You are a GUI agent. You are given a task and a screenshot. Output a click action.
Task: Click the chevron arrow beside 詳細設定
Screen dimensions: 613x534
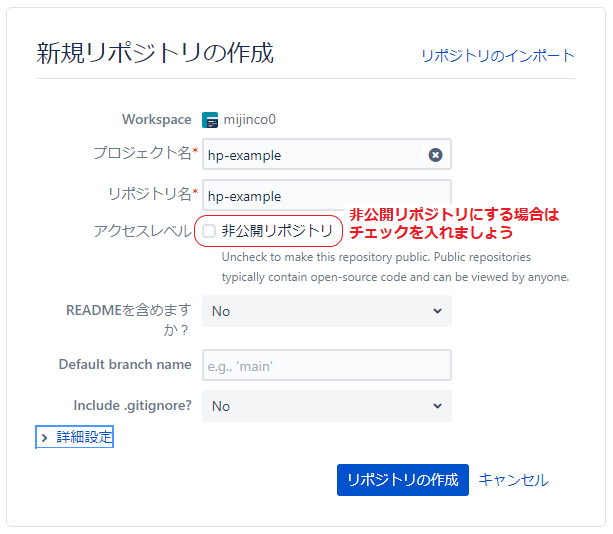(x=45, y=438)
